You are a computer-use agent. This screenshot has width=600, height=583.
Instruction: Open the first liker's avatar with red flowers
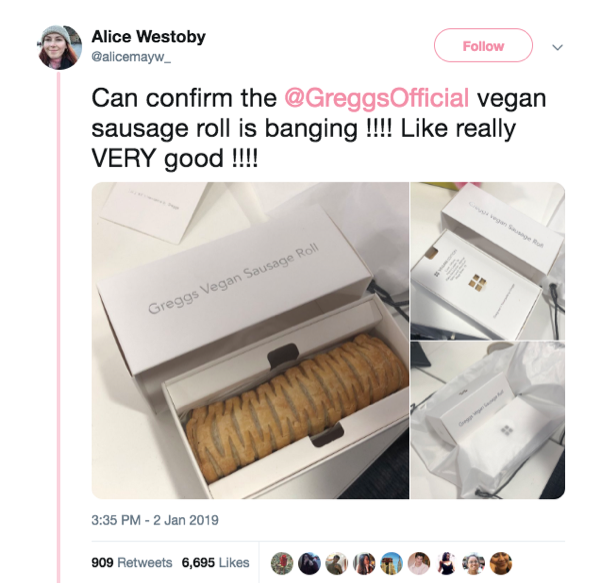[282, 563]
